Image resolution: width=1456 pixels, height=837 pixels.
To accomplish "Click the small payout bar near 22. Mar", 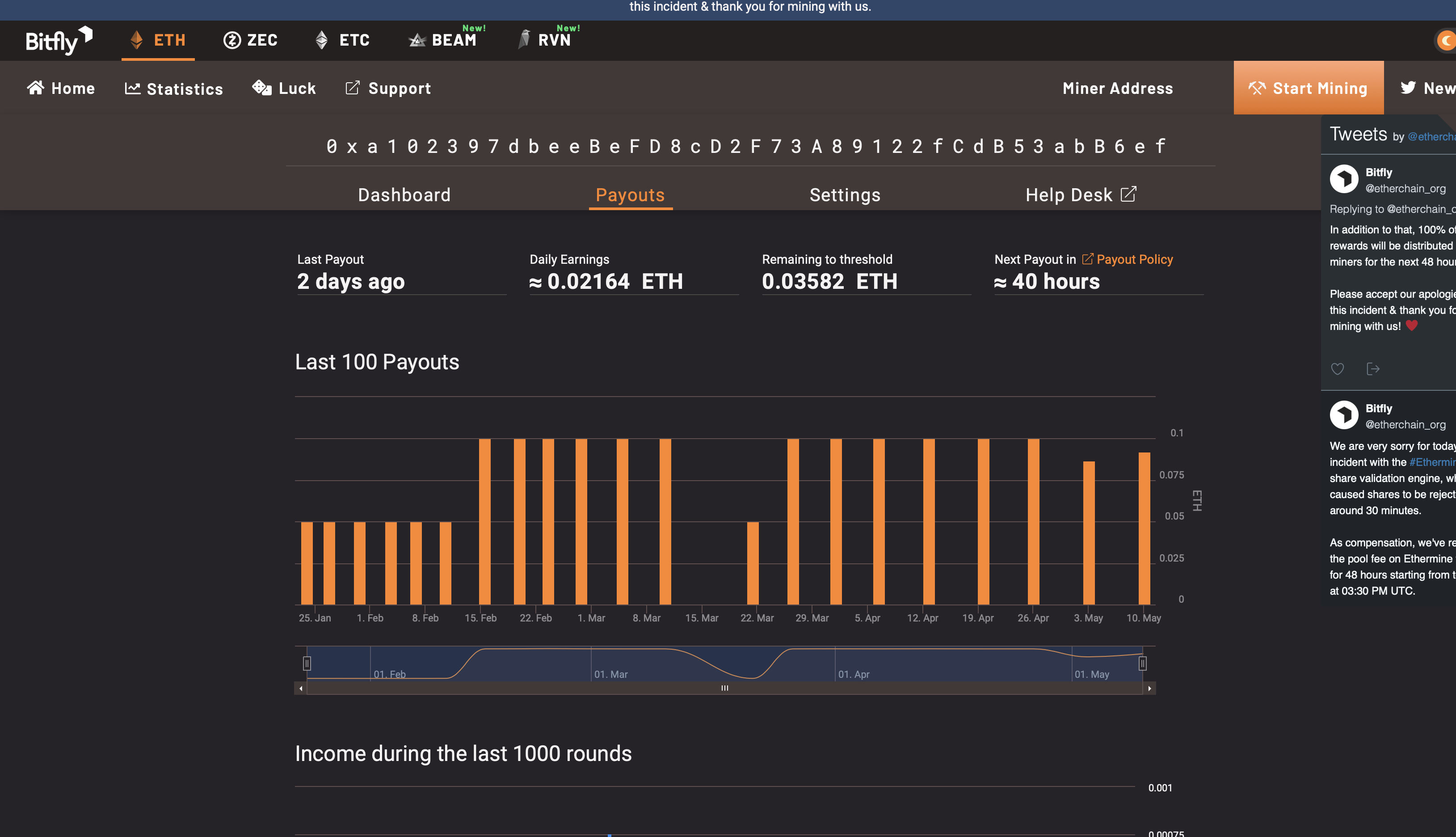I will pos(753,563).
